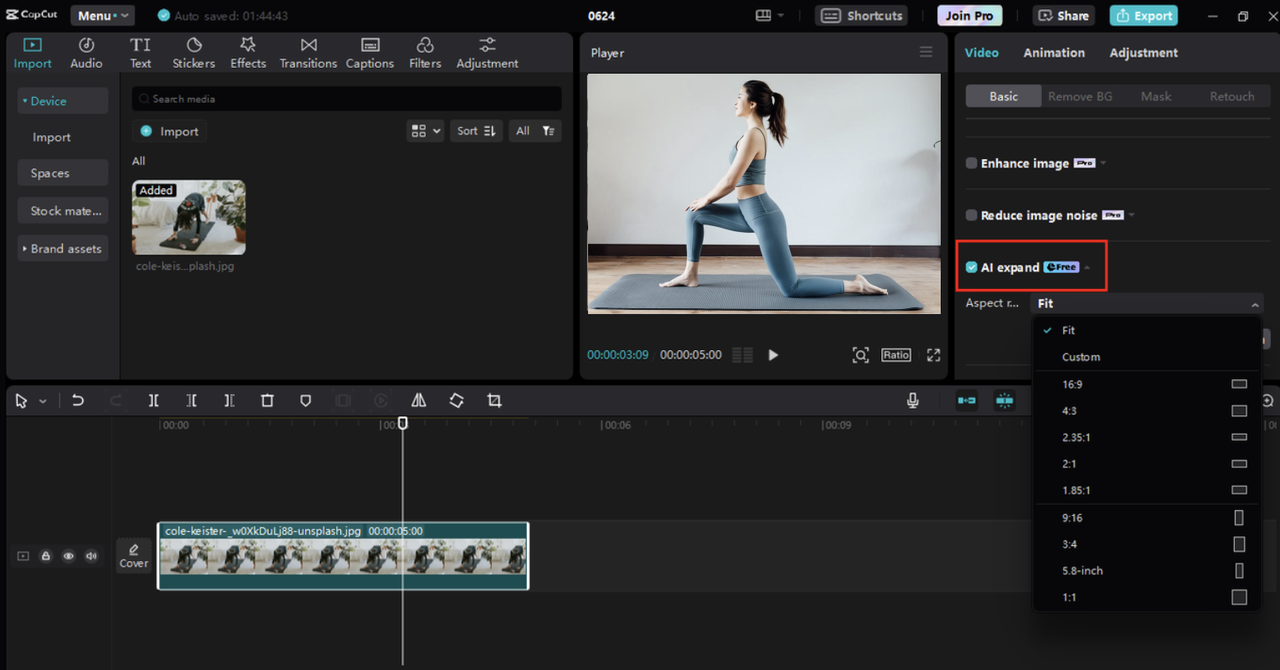Open the Stickers panel

[194, 53]
